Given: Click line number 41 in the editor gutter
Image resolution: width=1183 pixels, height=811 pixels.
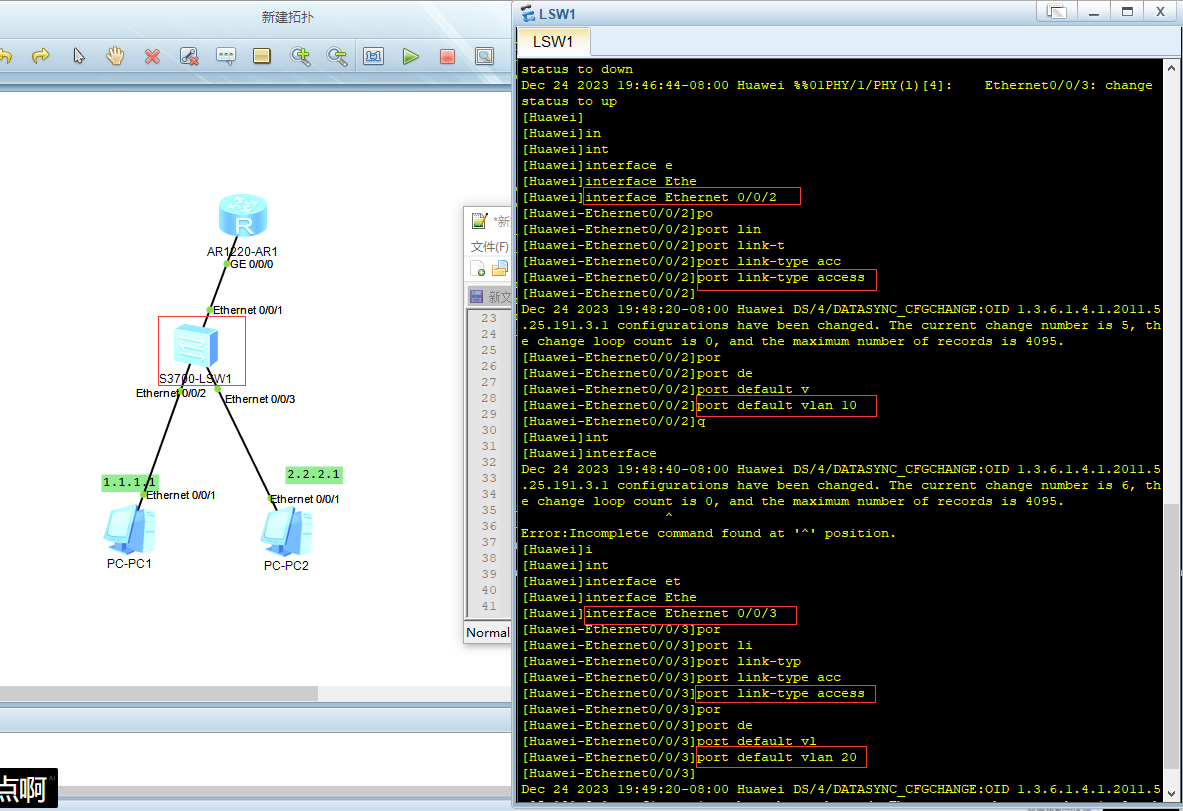Looking at the screenshot, I should point(489,607).
